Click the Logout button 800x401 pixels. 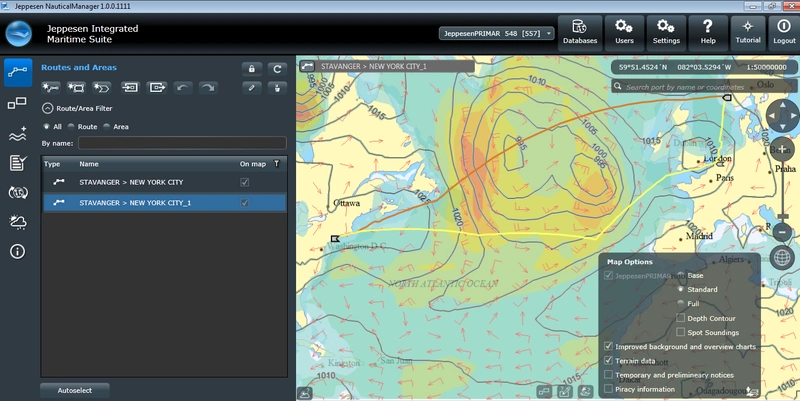(784, 33)
